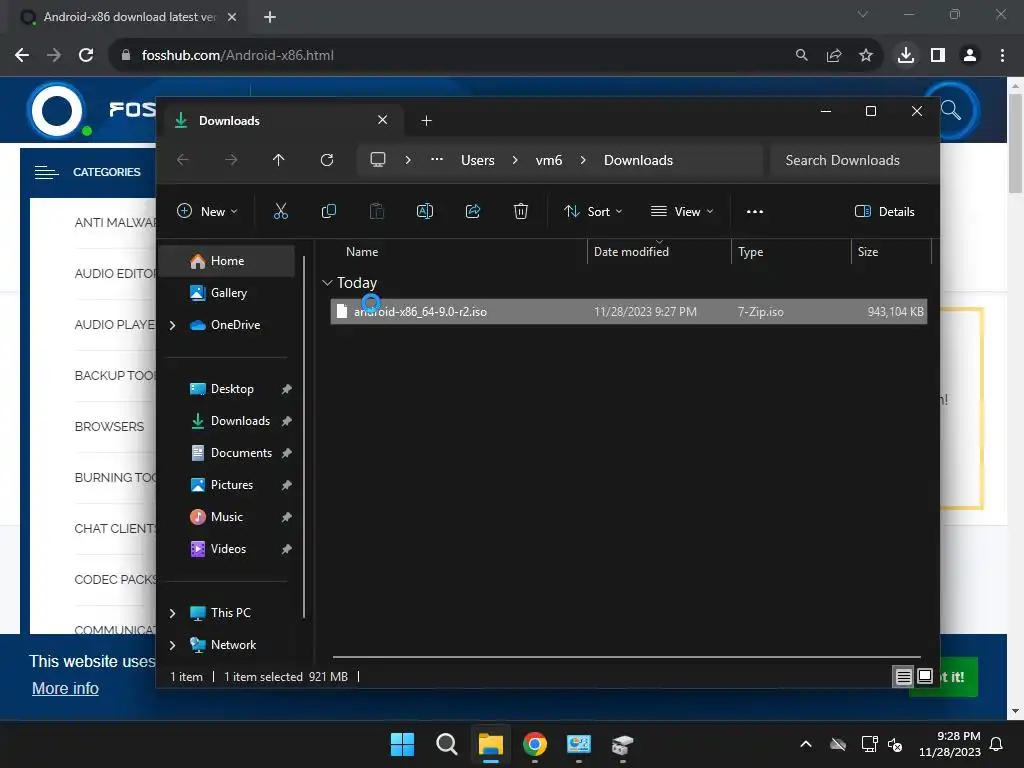Click the Search Downloads field

click(x=853, y=160)
